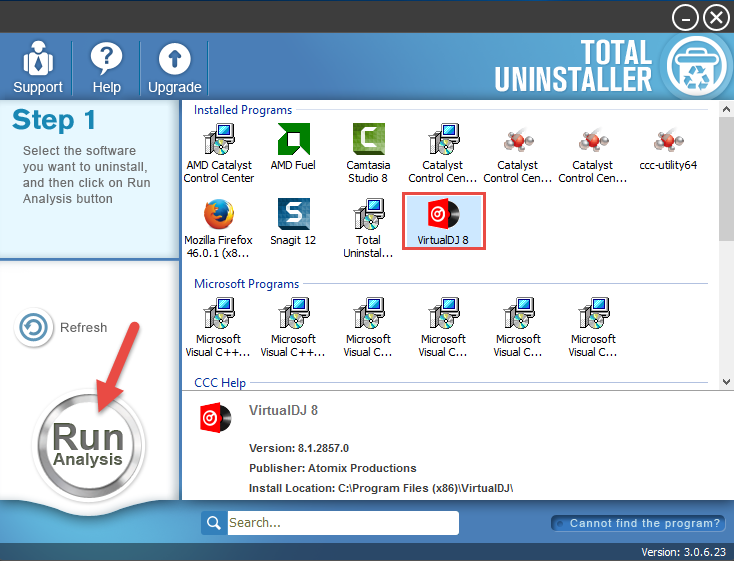Click the Version: 8.1.2857.0 text
Screen dimensions: 734x561
click(x=299, y=448)
